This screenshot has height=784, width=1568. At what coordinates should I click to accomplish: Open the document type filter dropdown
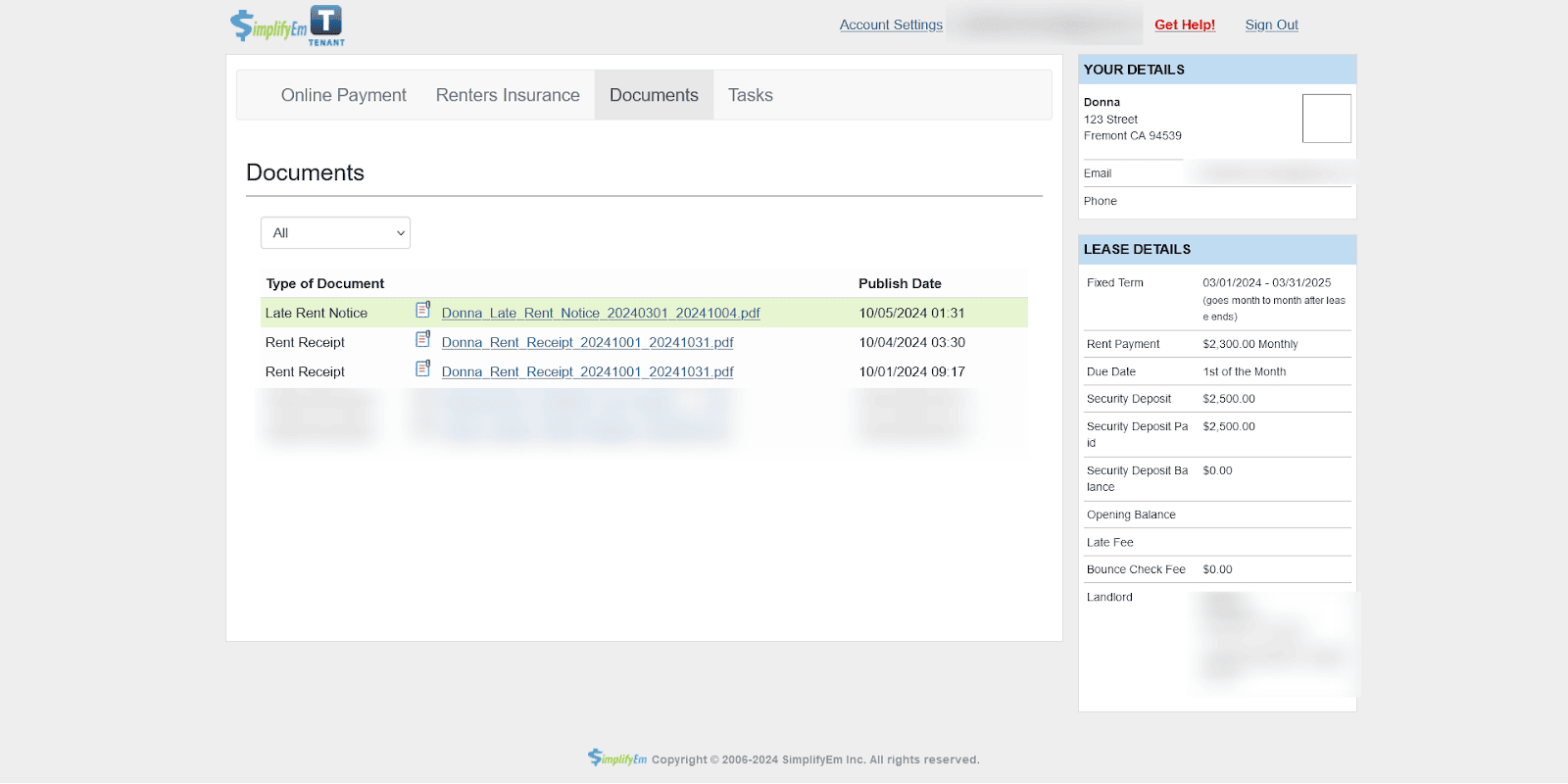pos(335,233)
